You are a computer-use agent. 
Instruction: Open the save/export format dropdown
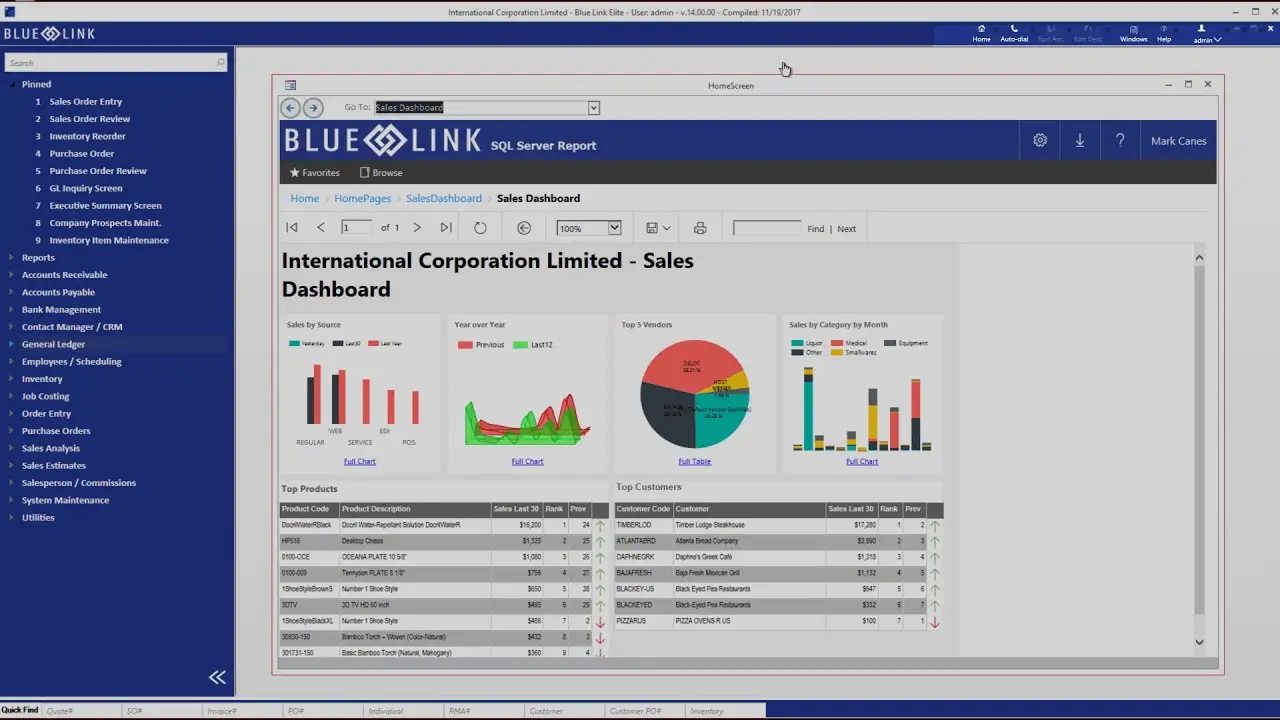tap(658, 228)
